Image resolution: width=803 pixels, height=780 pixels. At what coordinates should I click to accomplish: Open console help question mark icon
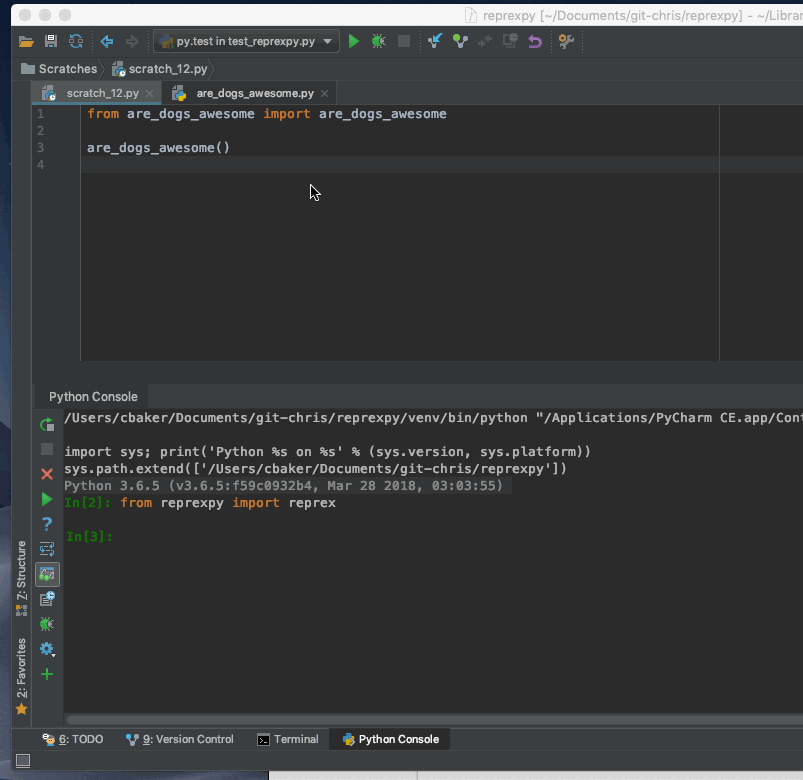coord(47,524)
